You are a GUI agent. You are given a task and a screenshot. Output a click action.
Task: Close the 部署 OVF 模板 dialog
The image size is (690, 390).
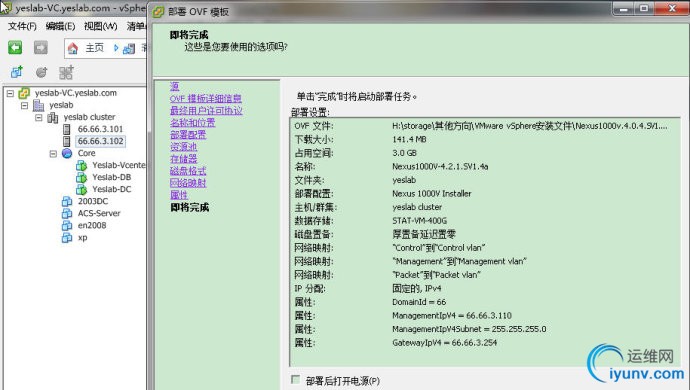click(672, 8)
